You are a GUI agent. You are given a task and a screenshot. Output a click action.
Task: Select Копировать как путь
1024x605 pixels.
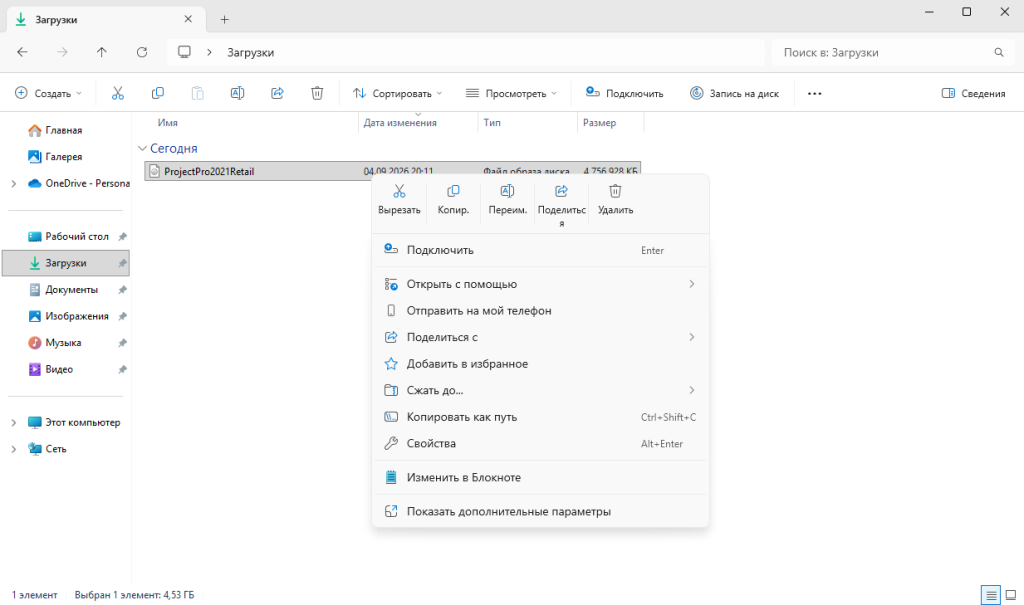point(540,417)
